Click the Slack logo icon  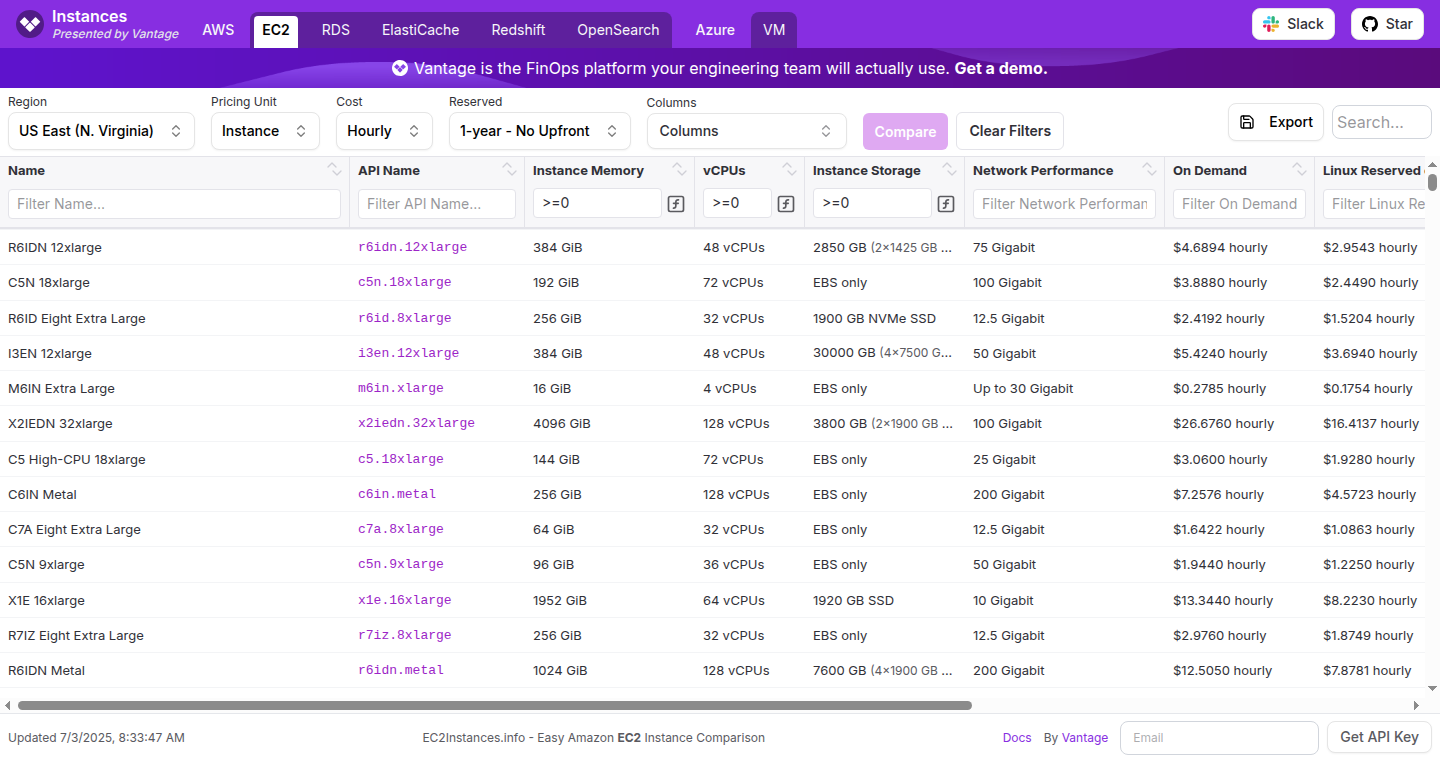pyautogui.click(x=1271, y=24)
